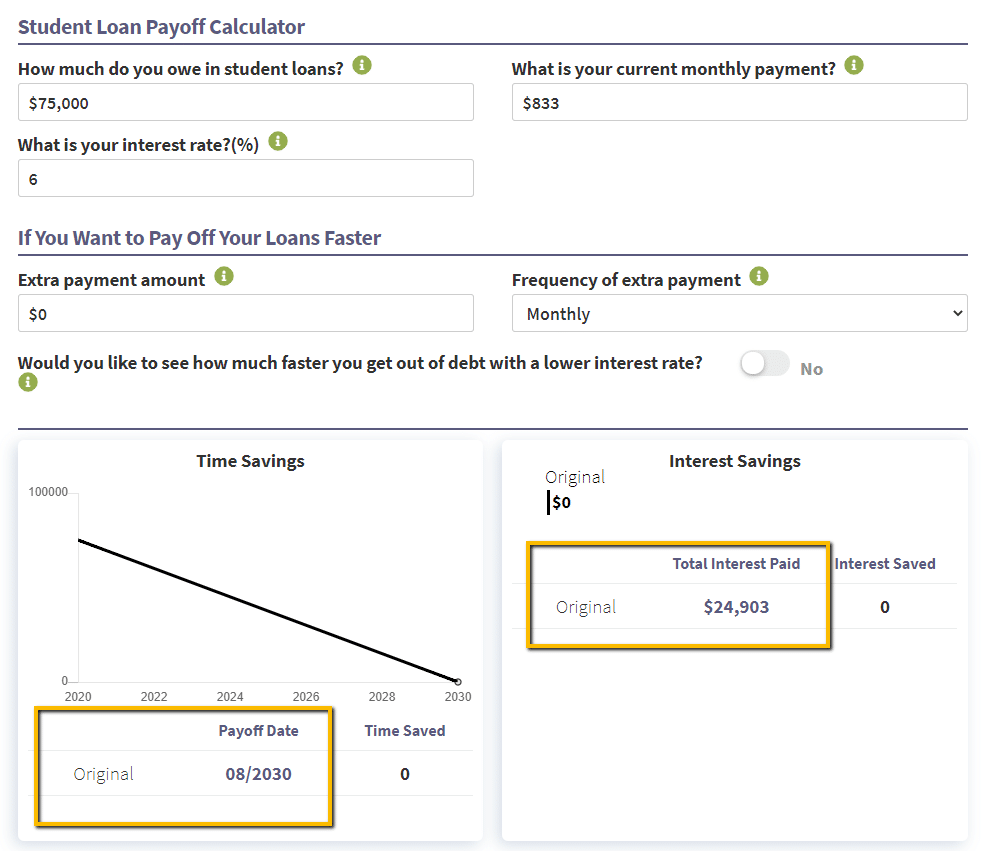
Task: Click the Time Saved column header
Action: point(404,731)
